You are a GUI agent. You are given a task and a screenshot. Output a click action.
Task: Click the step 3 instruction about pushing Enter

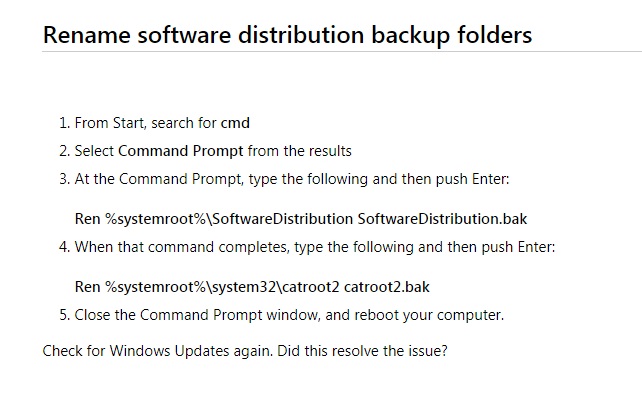pyautogui.click(x=292, y=179)
